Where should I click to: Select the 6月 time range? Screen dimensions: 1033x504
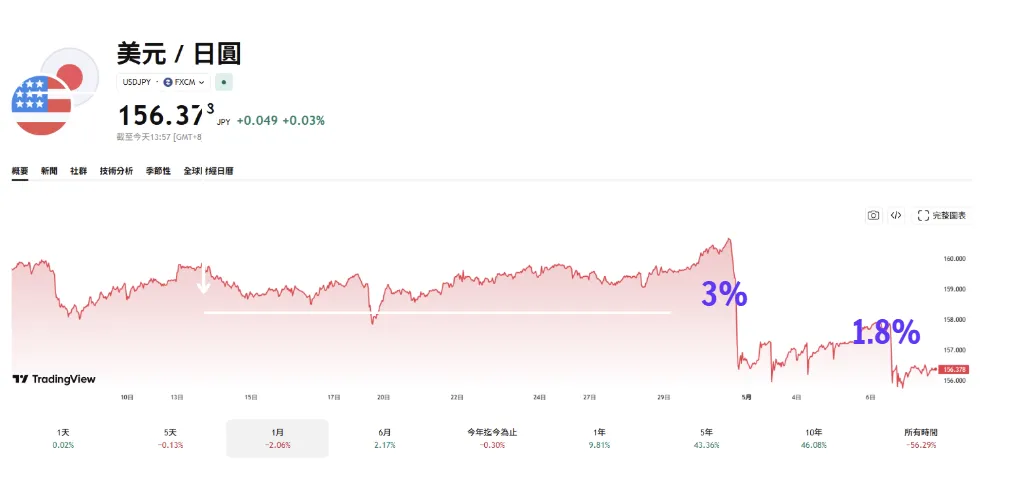[385, 438]
